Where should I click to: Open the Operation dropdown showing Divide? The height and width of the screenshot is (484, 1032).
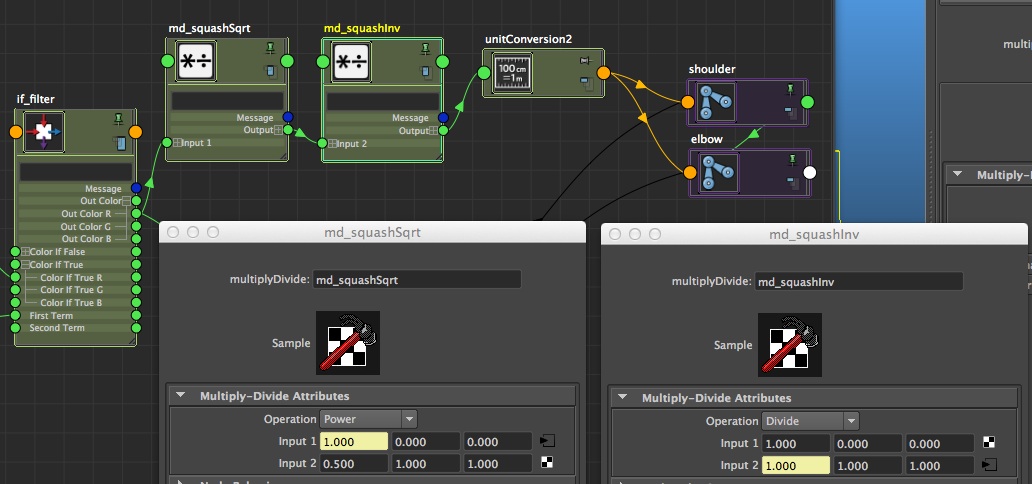coord(810,421)
